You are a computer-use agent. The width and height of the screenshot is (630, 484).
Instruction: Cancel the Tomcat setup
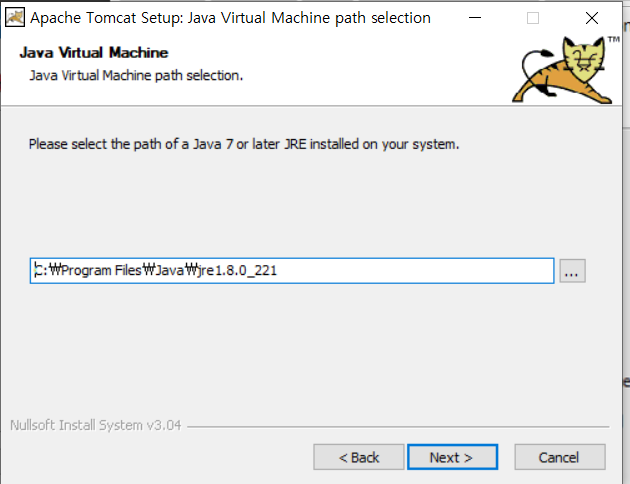point(560,457)
